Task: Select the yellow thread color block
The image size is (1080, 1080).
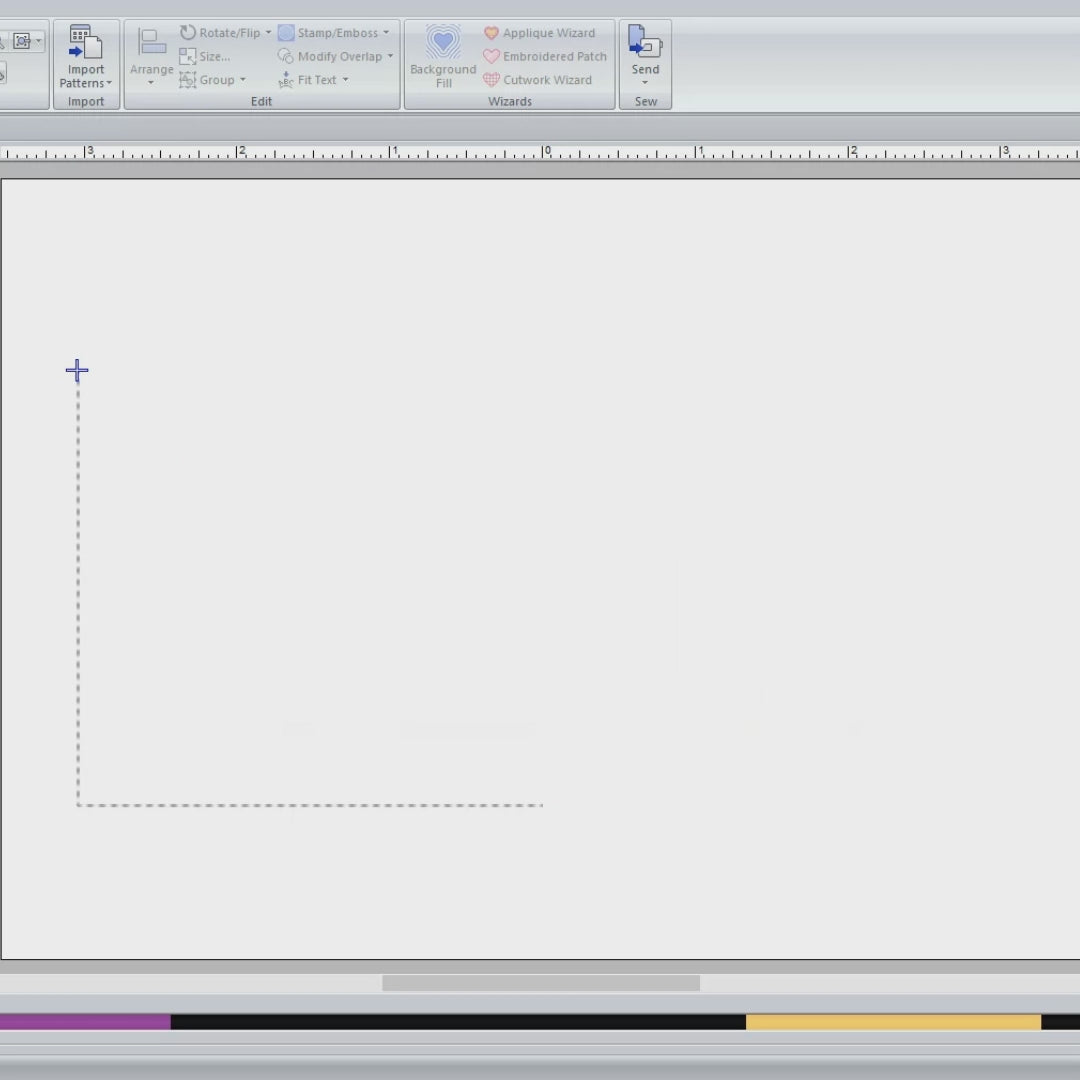Action: (892, 1022)
